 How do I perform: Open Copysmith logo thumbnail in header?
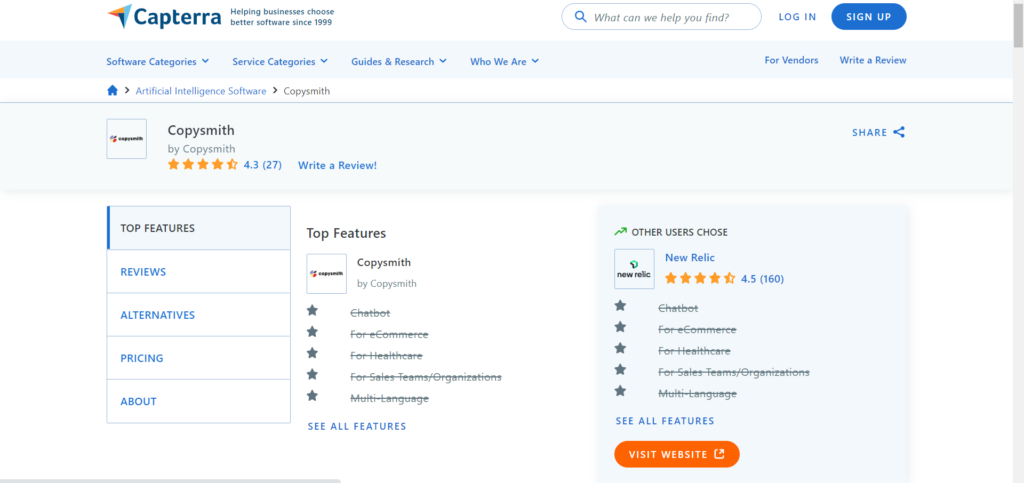coord(127,138)
